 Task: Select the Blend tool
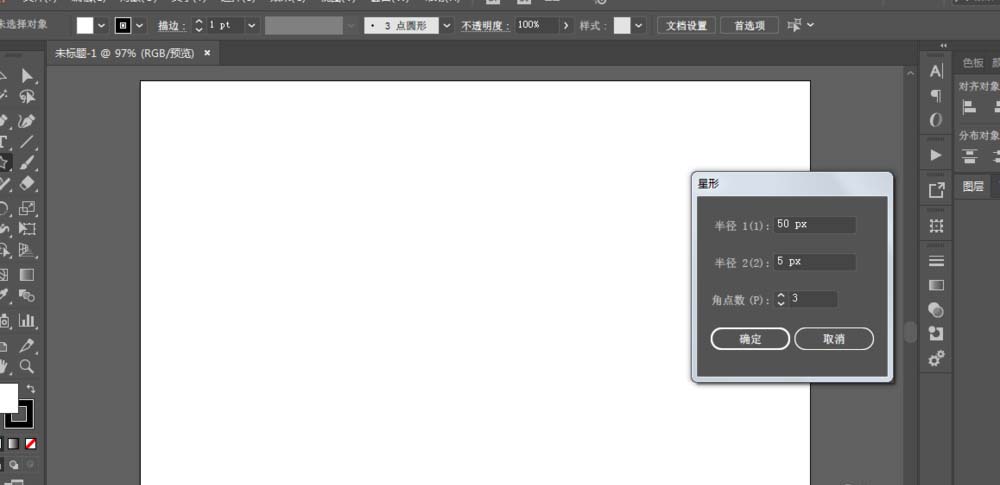[x=27, y=295]
